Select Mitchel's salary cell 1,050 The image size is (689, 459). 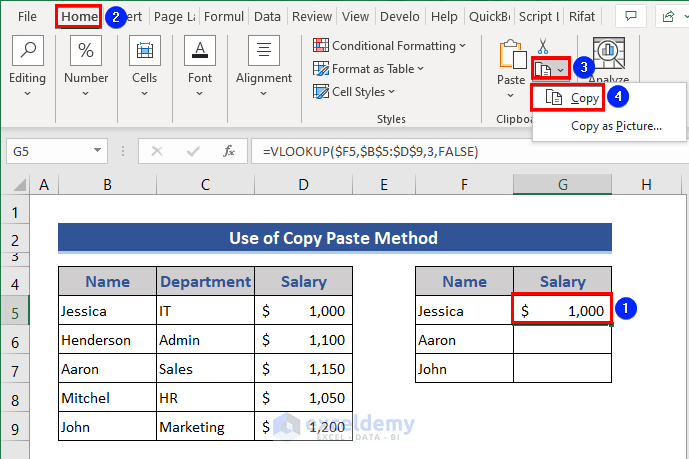tap(304, 398)
